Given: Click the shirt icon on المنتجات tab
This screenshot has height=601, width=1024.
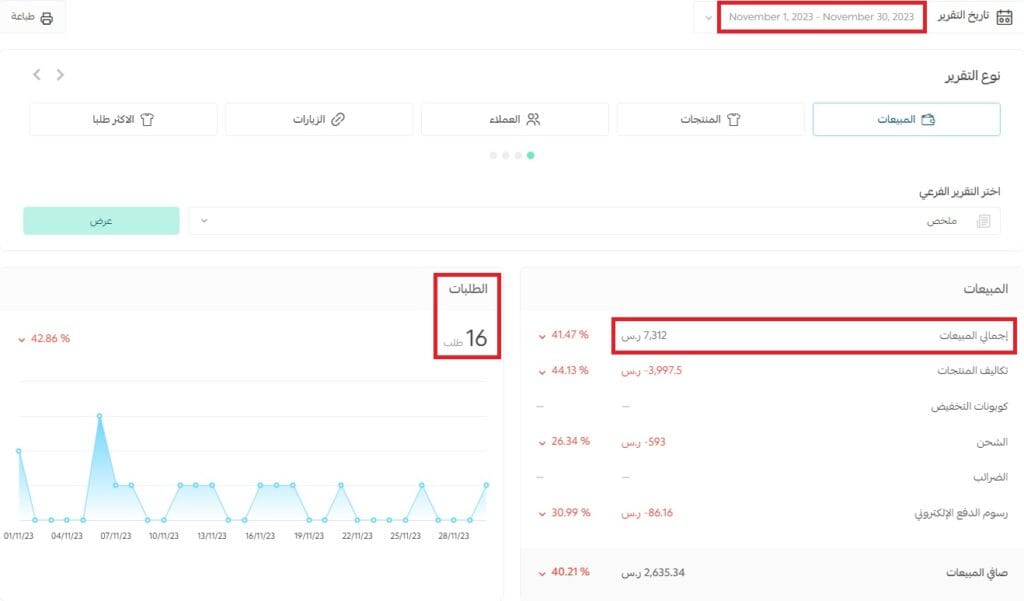Looking at the screenshot, I should click(733, 120).
